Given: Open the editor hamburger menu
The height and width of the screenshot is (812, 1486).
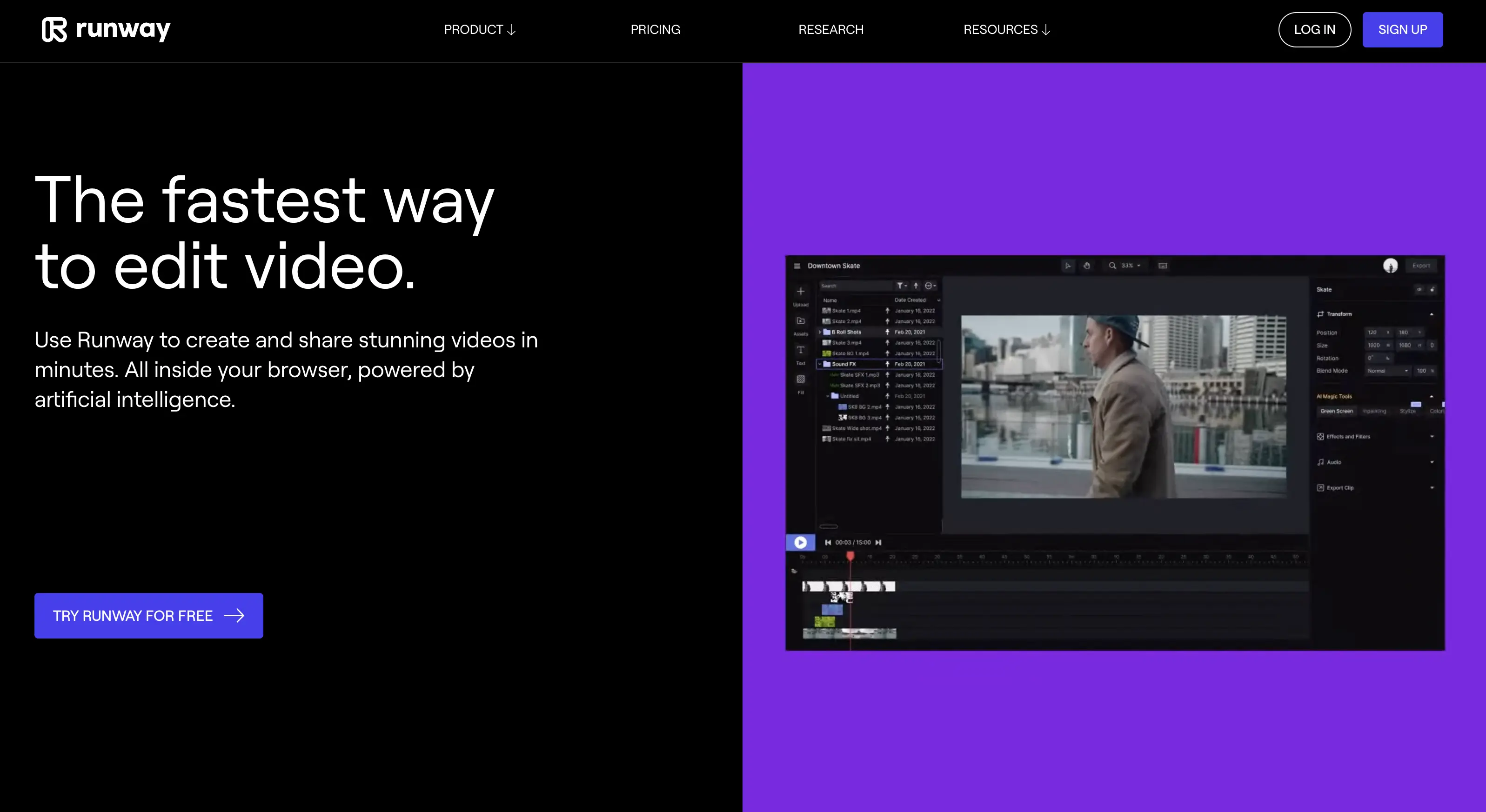Looking at the screenshot, I should (797, 266).
